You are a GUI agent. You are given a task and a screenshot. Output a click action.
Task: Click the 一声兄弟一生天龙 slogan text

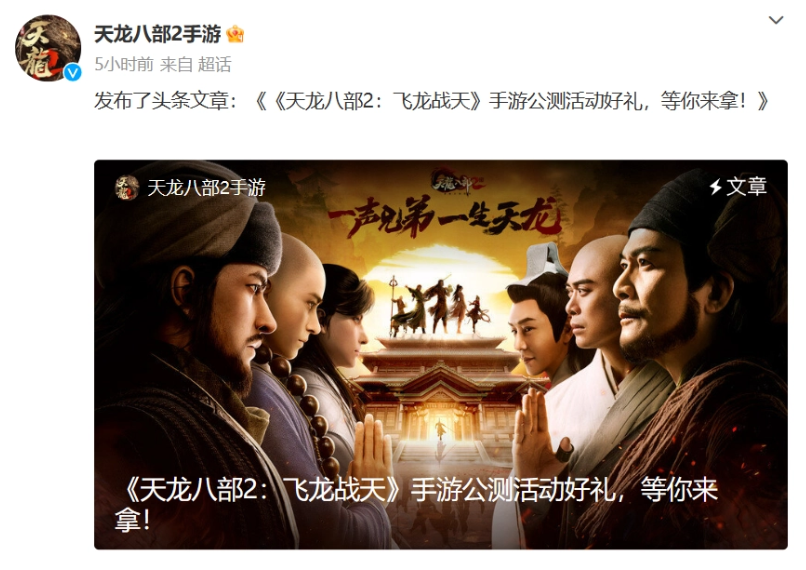445,219
